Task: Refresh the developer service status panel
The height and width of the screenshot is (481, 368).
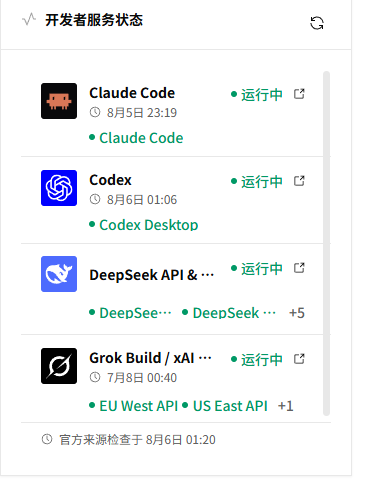Action: [x=317, y=23]
